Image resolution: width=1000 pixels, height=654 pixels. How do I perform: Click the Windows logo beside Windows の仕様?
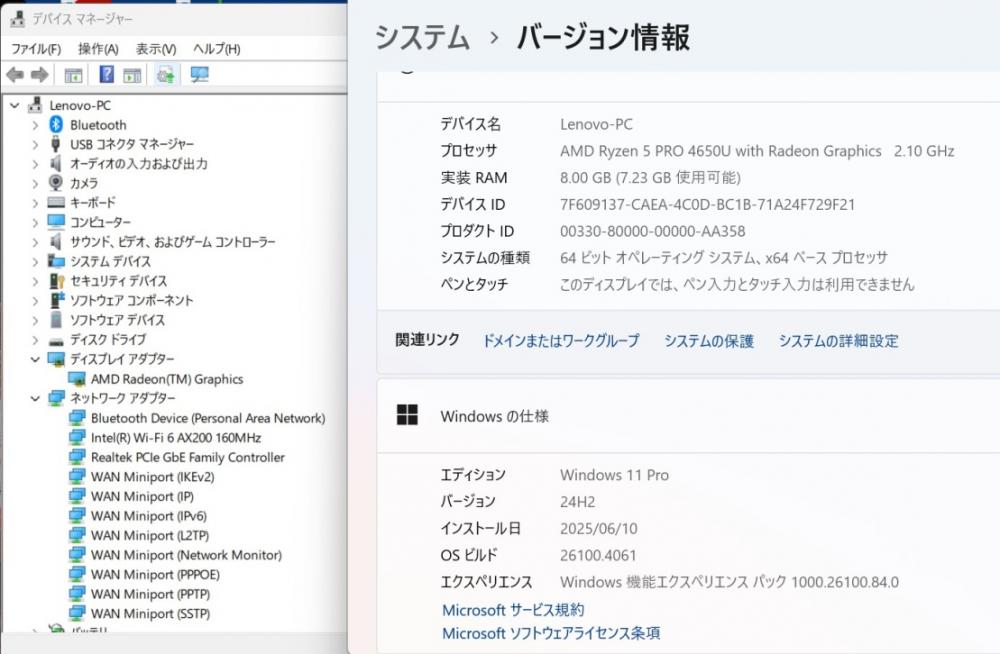click(408, 416)
